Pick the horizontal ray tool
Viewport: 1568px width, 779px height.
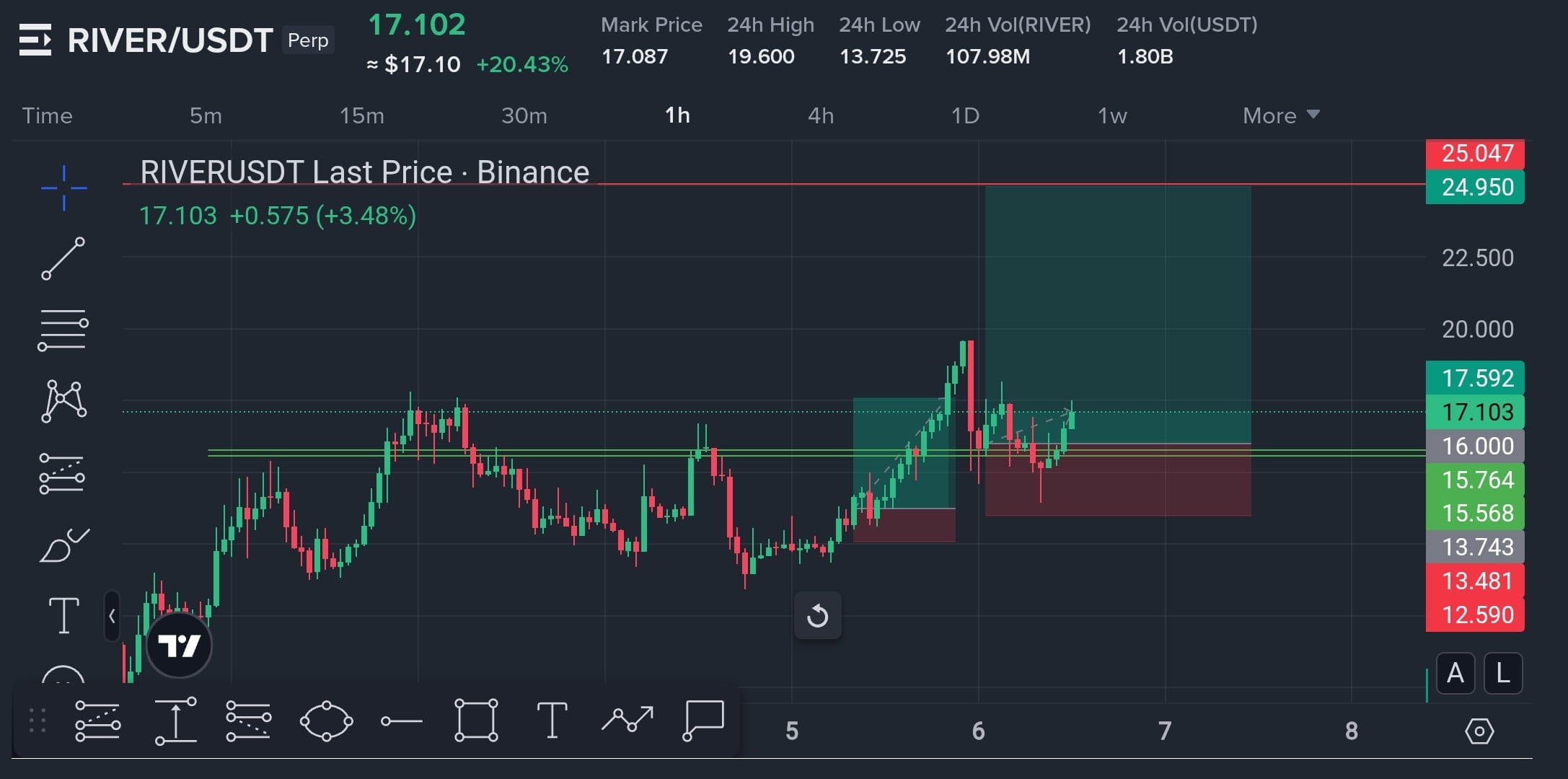point(402,721)
